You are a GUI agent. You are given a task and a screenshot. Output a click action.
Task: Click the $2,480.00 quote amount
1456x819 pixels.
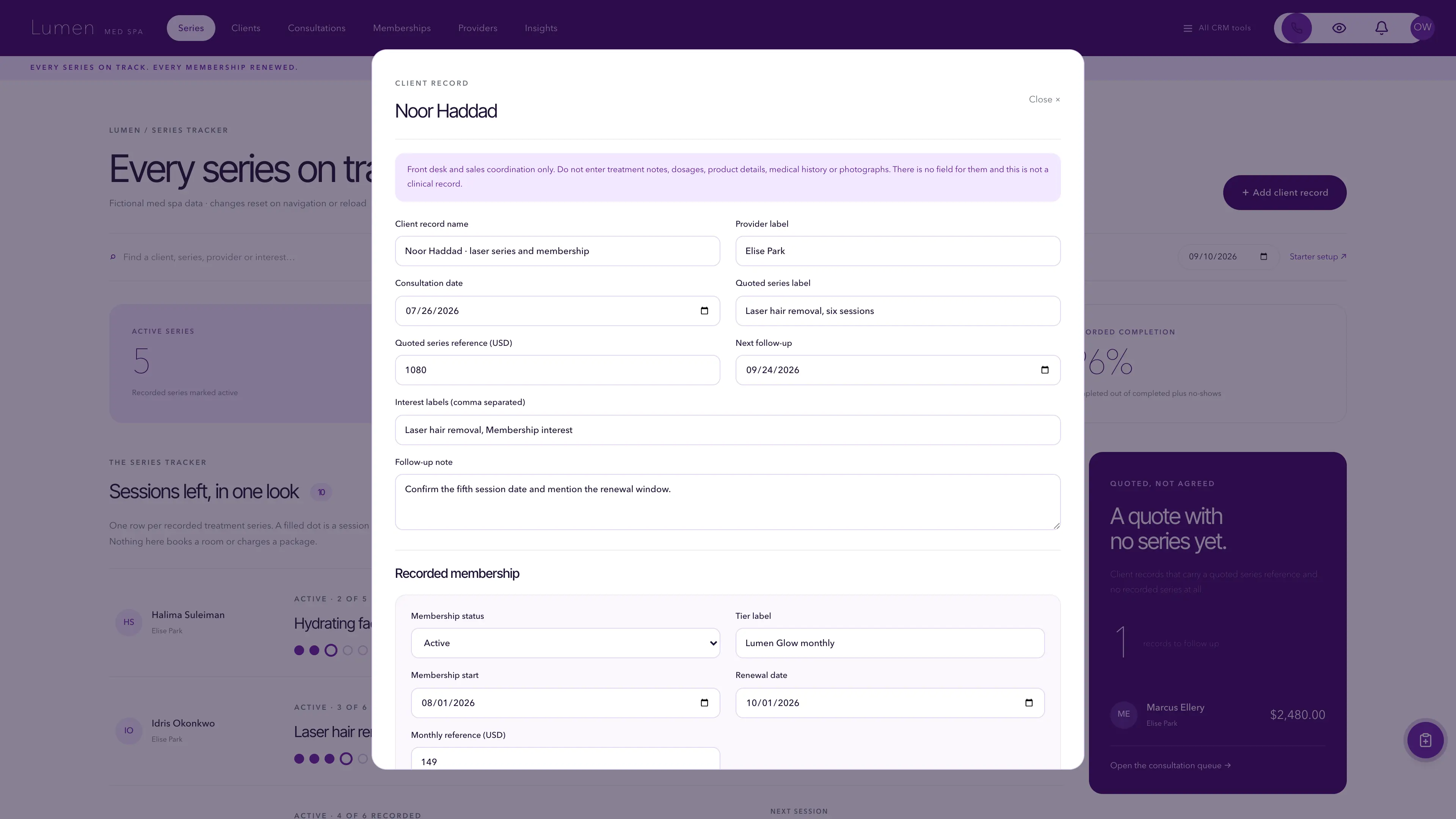point(1297,715)
